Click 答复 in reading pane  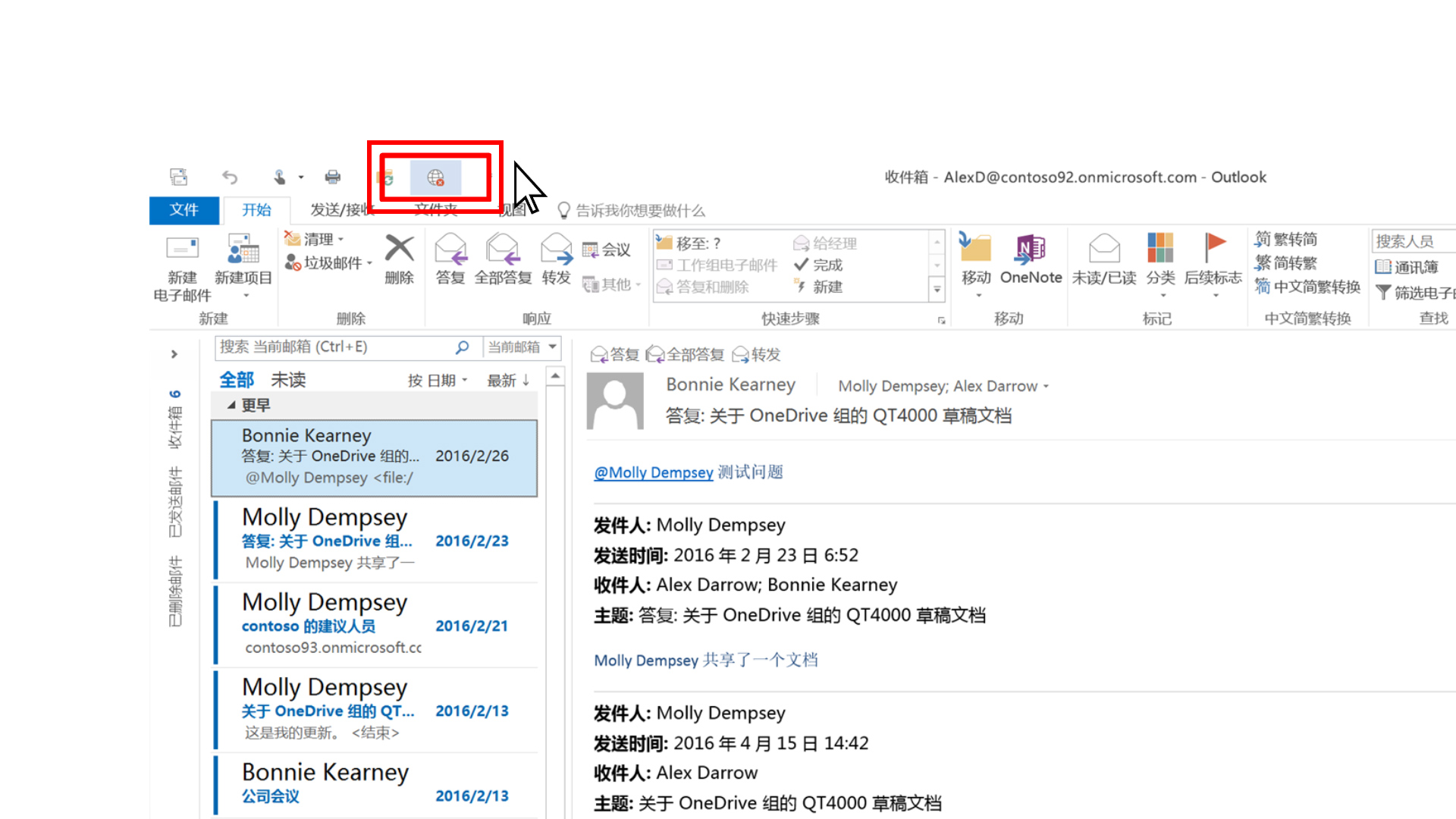point(615,354)
